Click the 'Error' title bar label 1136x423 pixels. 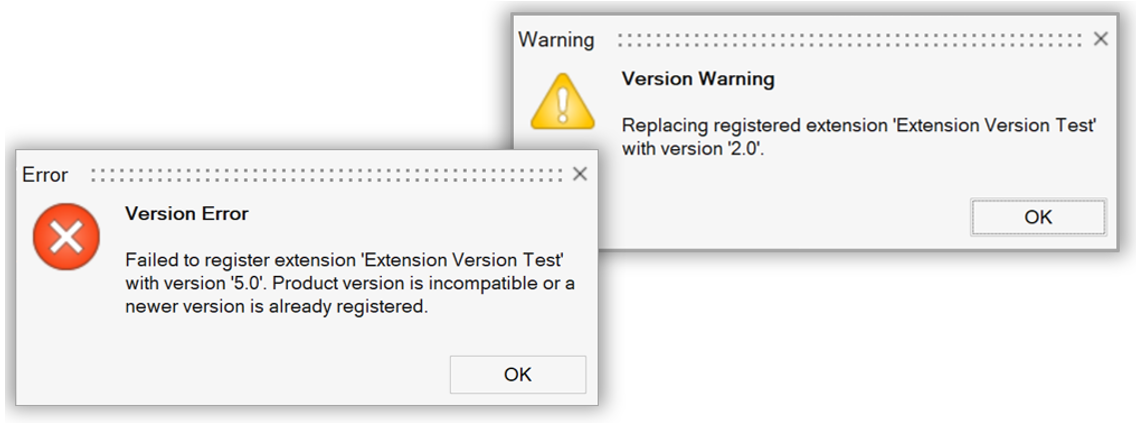coord(45,175)
